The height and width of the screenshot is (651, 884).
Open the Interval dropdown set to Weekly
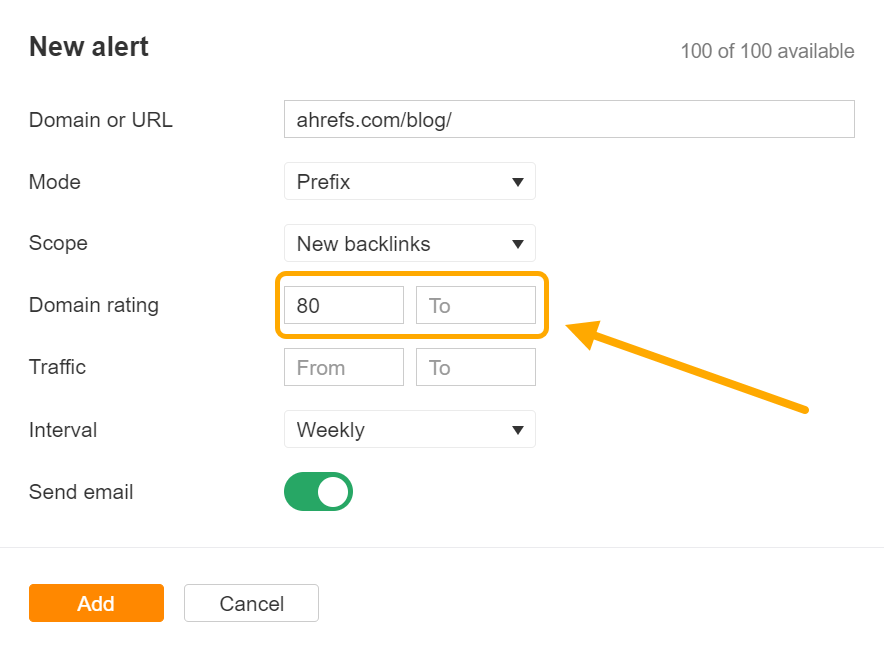tap(409, 430)
